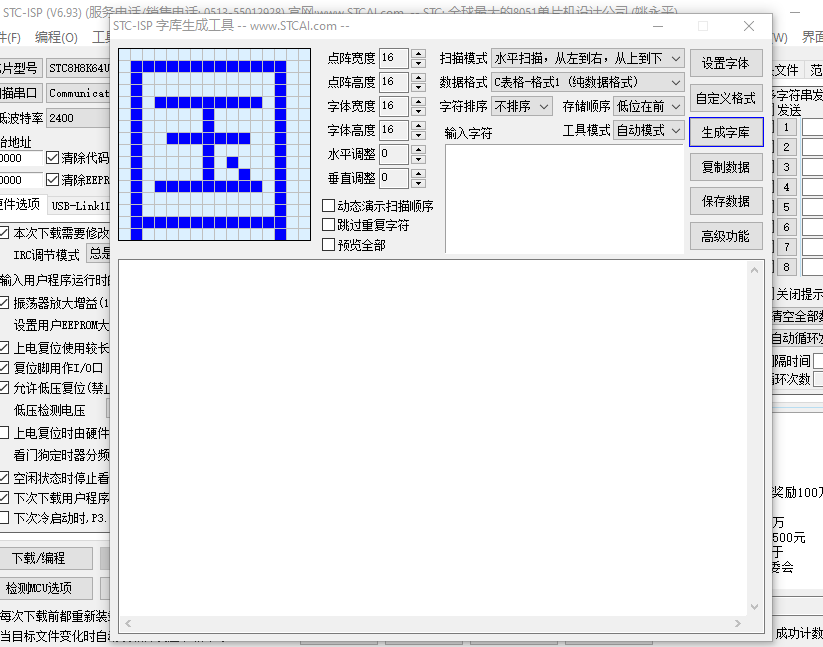Decrease 水平调整 with down arrow
This screenshot has width=823, height=647.
click(x=418, y=160)
